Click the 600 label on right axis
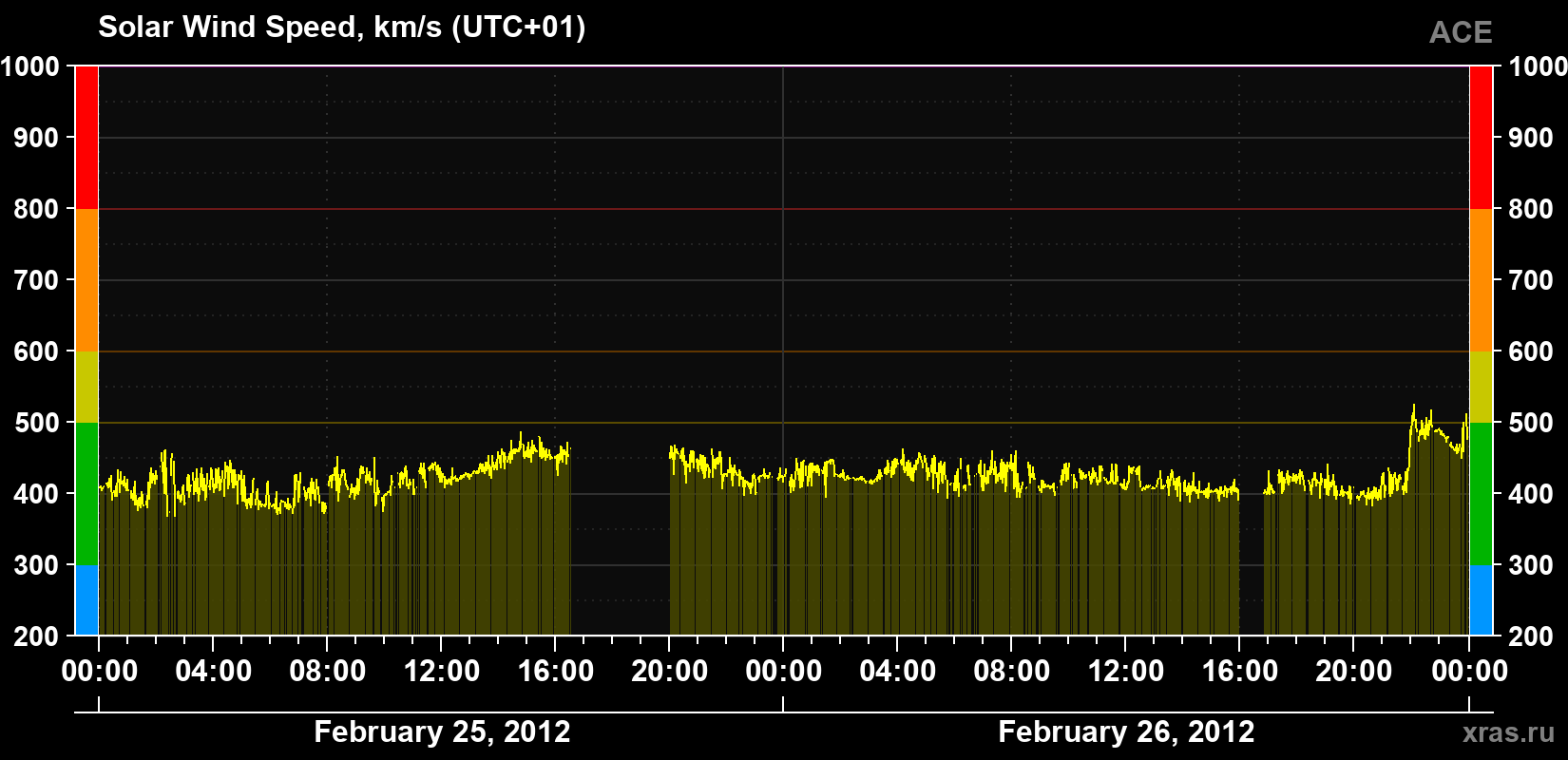 pos(1531,351)
